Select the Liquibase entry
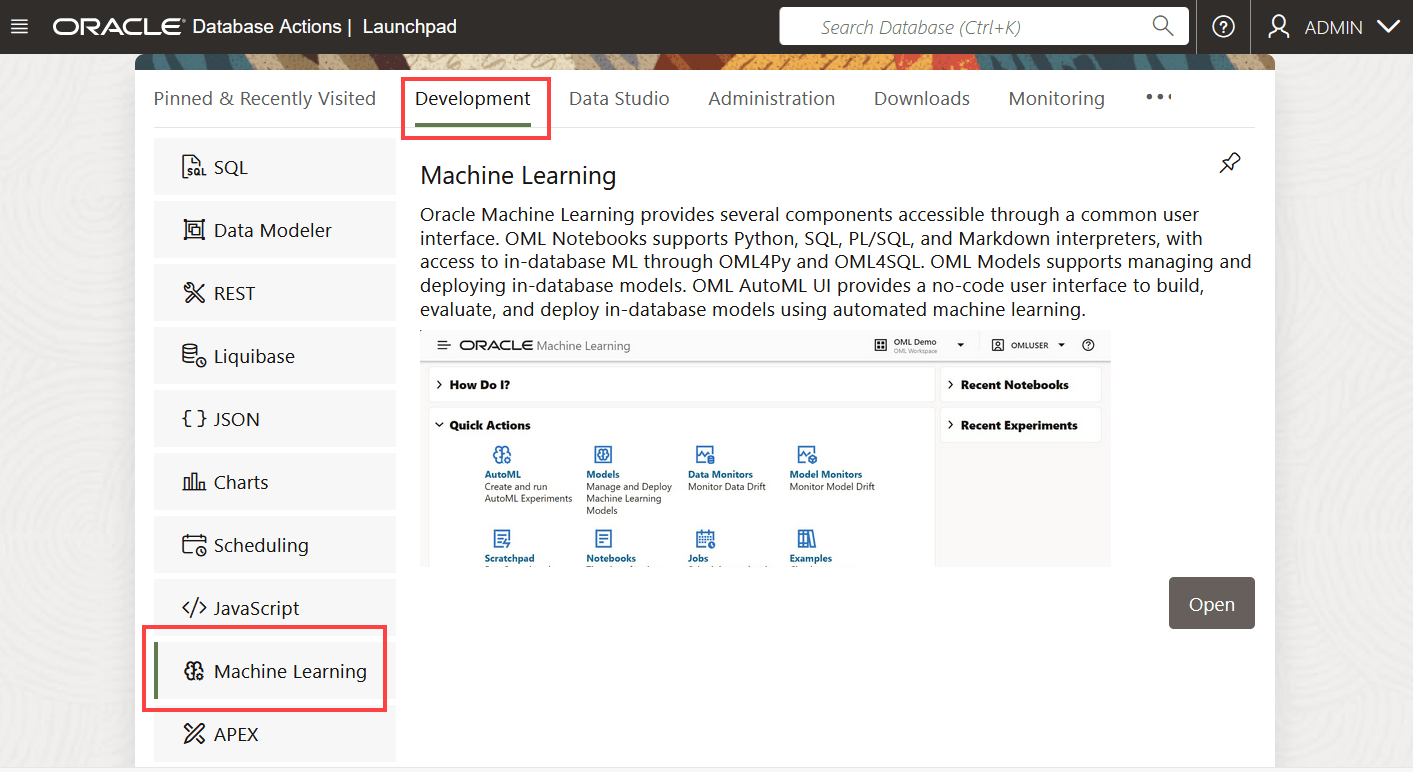 [x=275, y=356]
